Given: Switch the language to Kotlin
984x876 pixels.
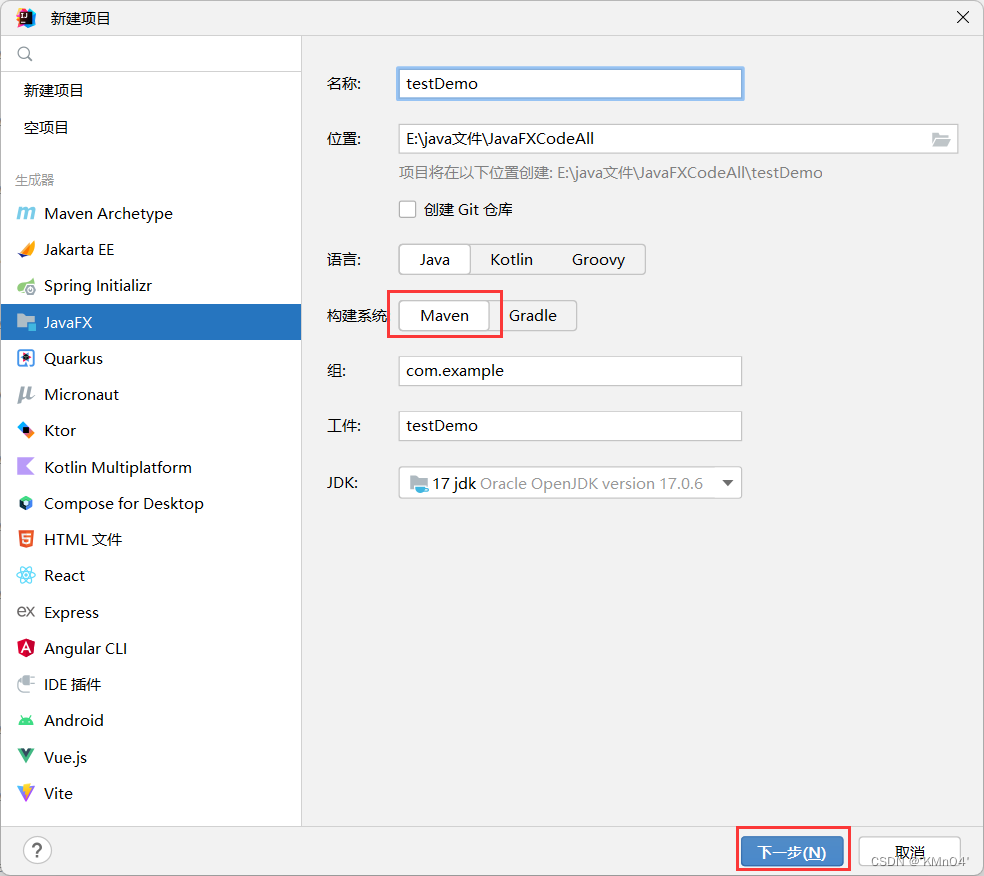Looking at the screenshot, I should (x=511, y=259).
